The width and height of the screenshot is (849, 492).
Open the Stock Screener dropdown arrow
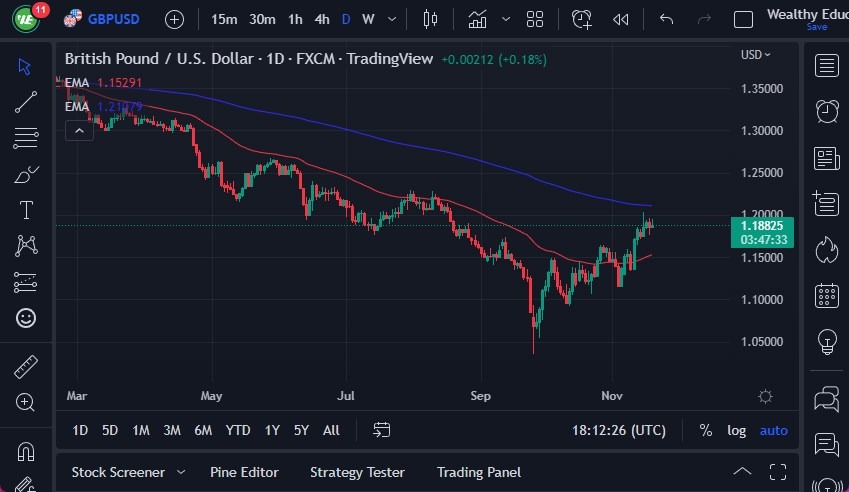point(181,472)
